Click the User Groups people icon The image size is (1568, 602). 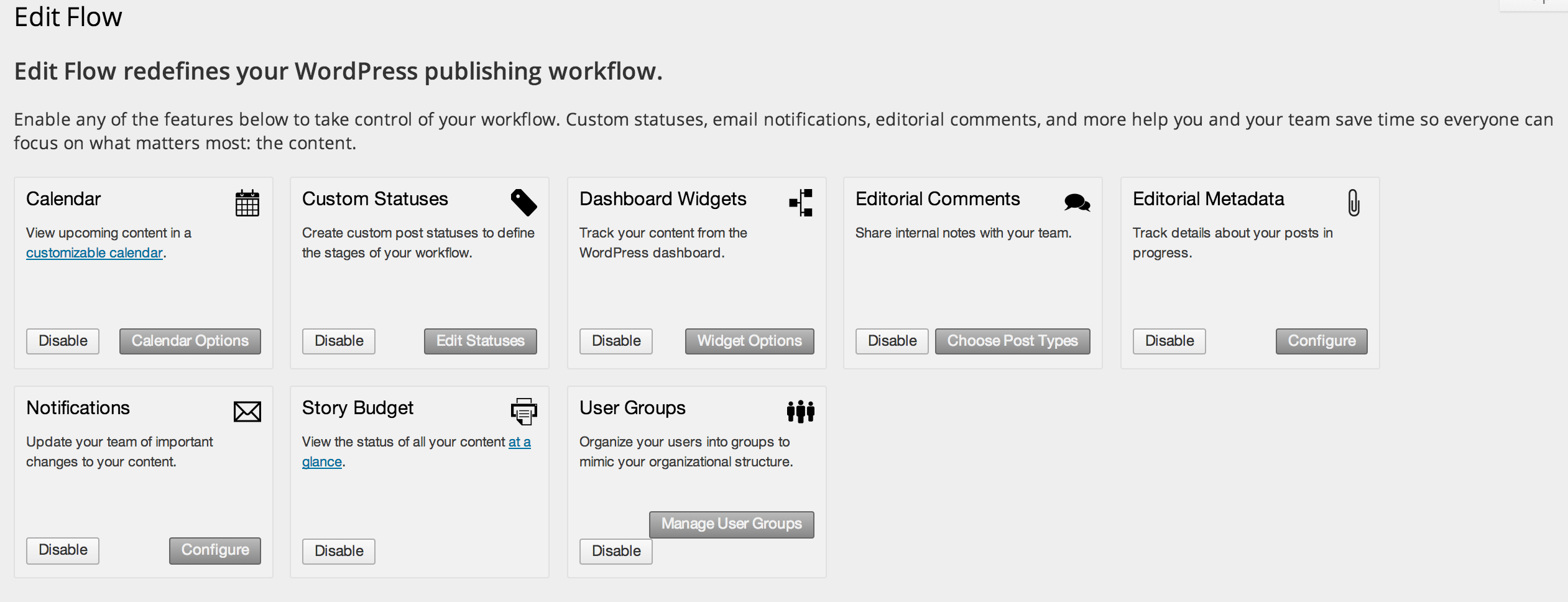pyautogui.click(x=801, y=410)
